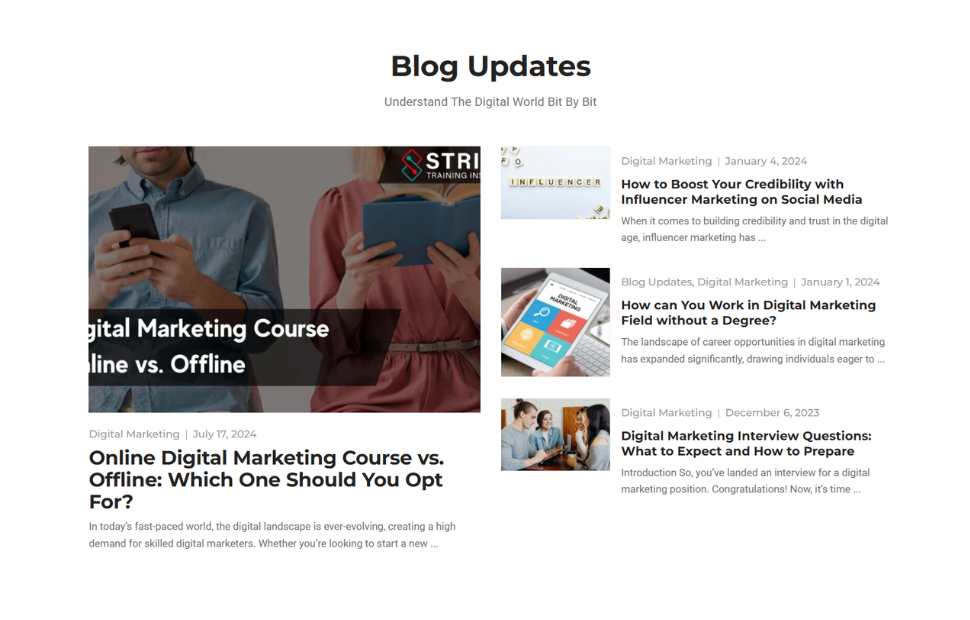
Task: Click Digital Marketing category beside January 1, 2024
Action: 742,282
